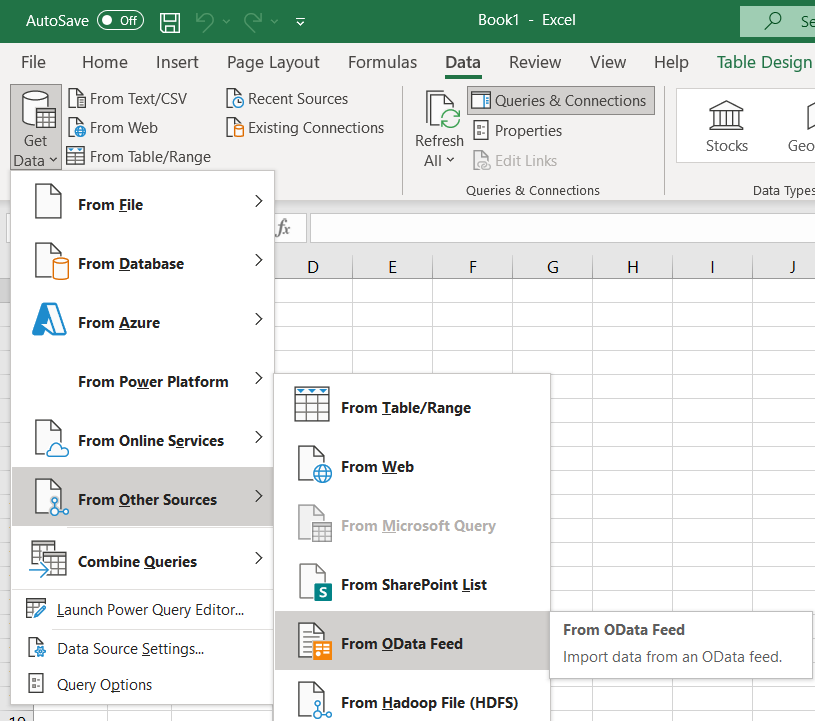Click the Save floppy disk icon

169,22
